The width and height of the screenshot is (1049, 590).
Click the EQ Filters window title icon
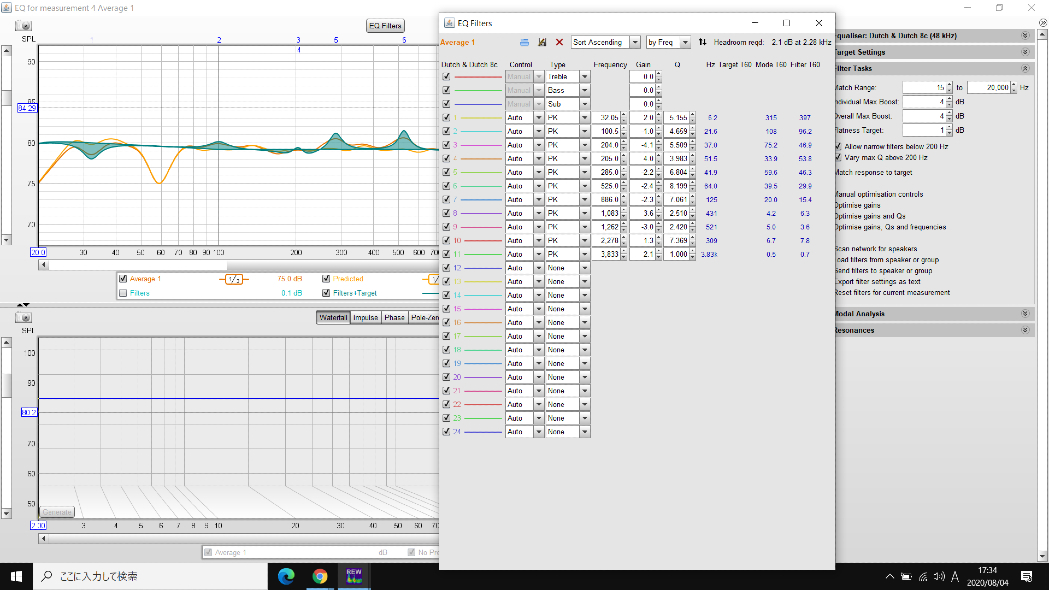click(450, 23)
